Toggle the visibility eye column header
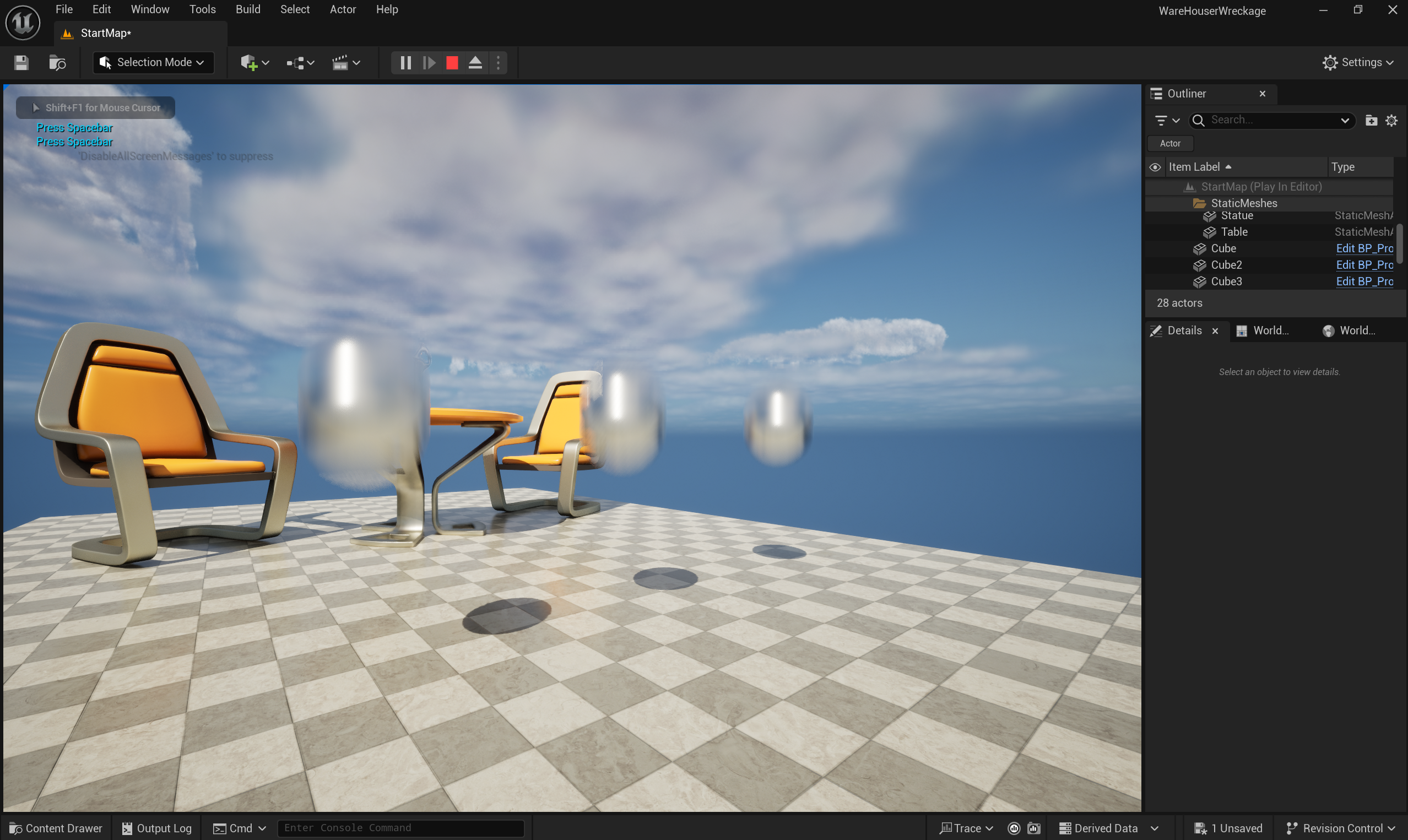This screenshot has height=840, width=1408. [1155, 167]
